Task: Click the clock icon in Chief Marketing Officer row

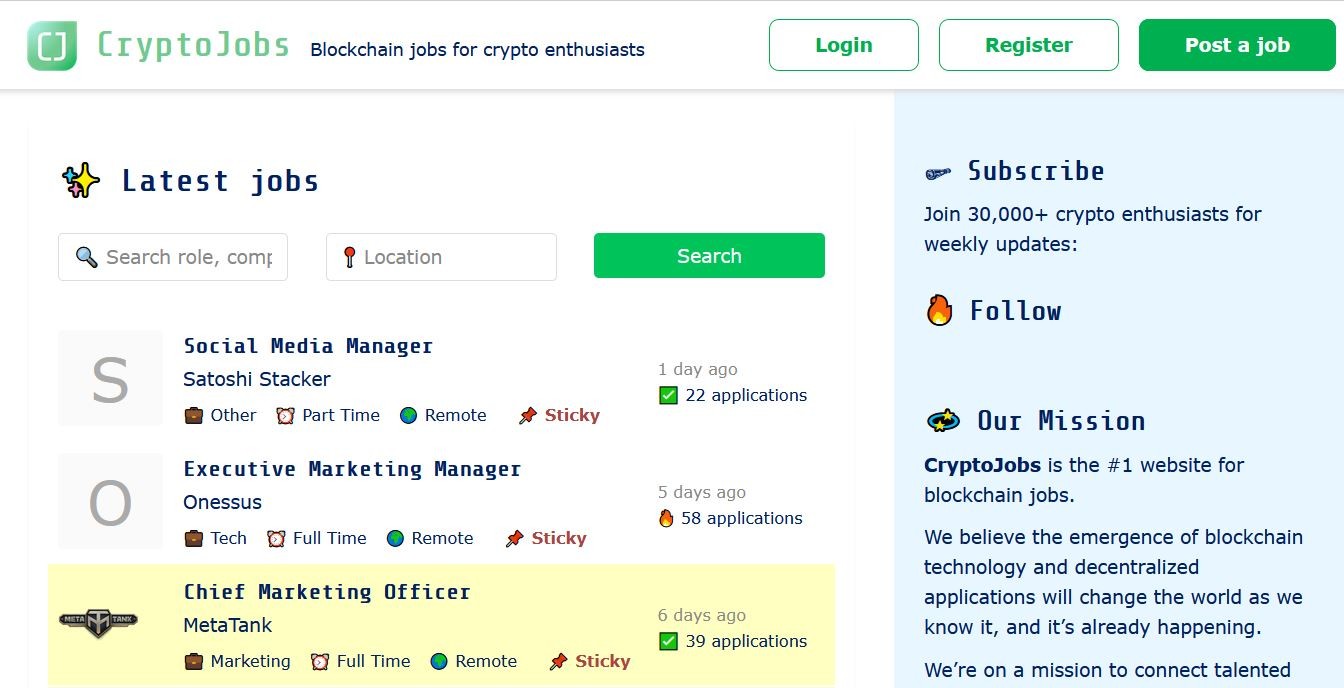Action: tap(320, 661)
